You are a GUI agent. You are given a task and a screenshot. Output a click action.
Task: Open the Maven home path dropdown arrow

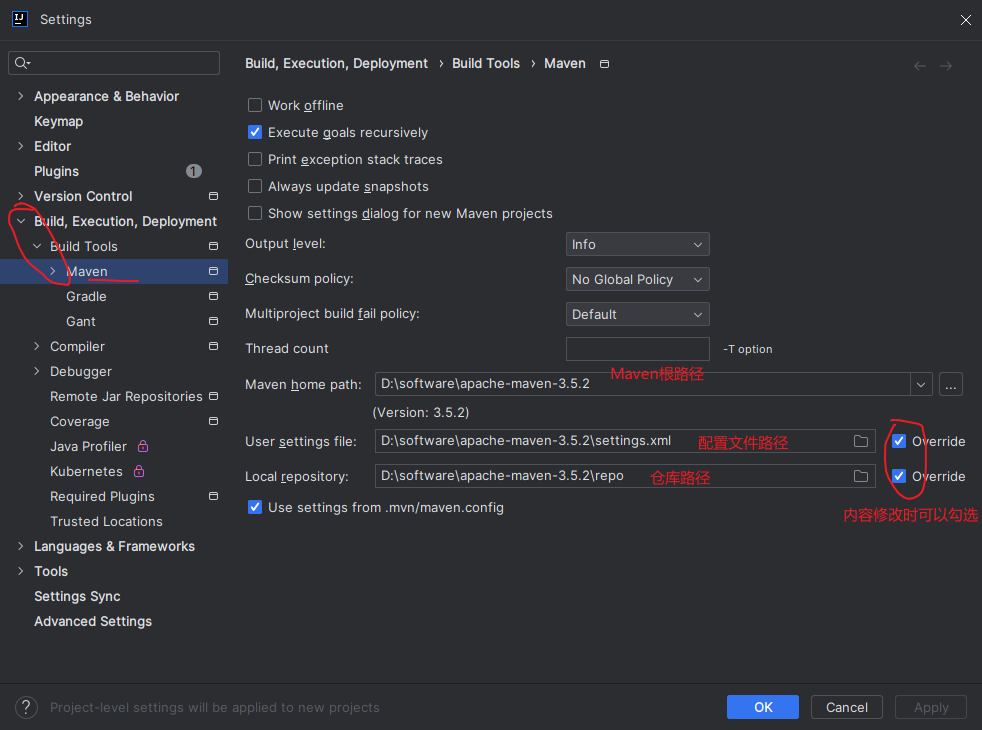921,384
